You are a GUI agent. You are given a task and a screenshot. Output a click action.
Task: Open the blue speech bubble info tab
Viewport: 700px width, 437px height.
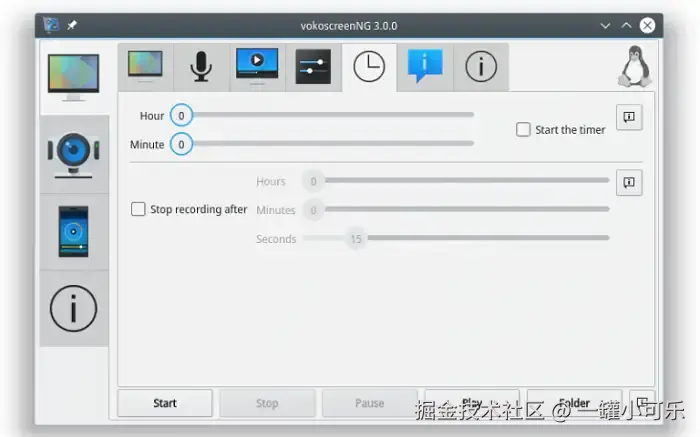click(425, 67)
